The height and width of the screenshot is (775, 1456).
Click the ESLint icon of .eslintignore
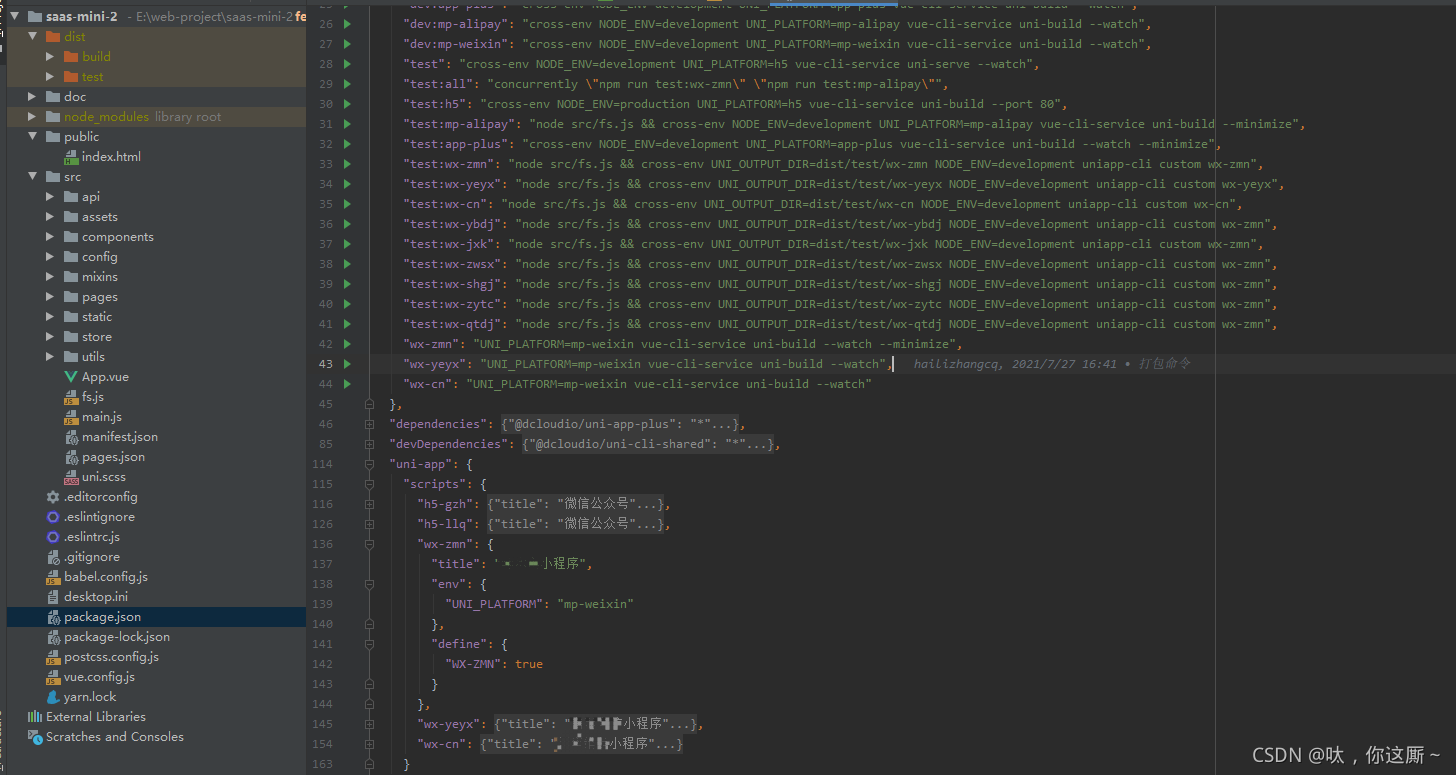(x=53, y=517)
